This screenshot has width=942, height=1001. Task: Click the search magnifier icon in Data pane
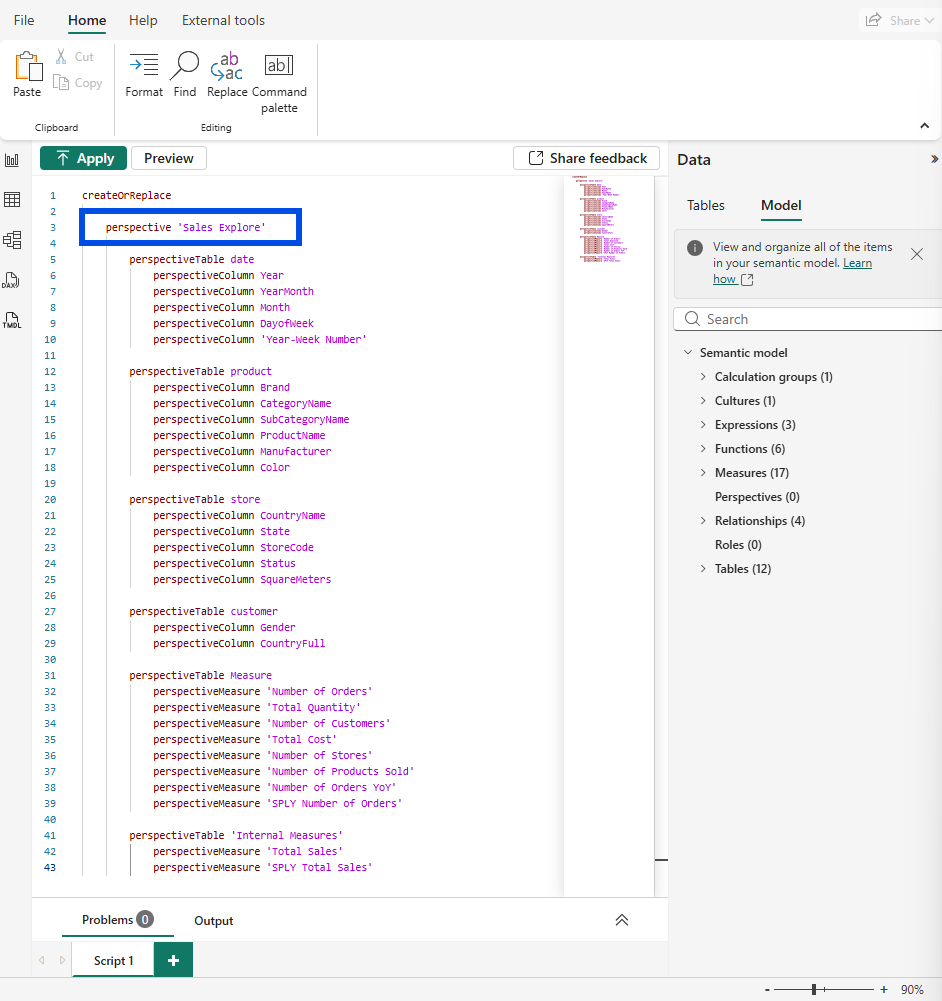[x=692, y=319]
